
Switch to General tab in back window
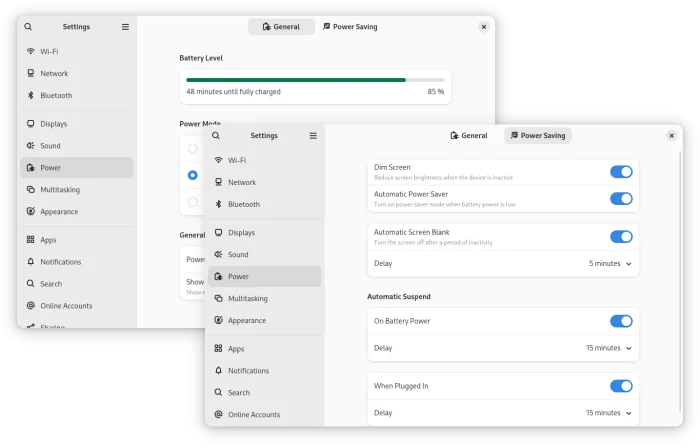(x=281, y=27)
